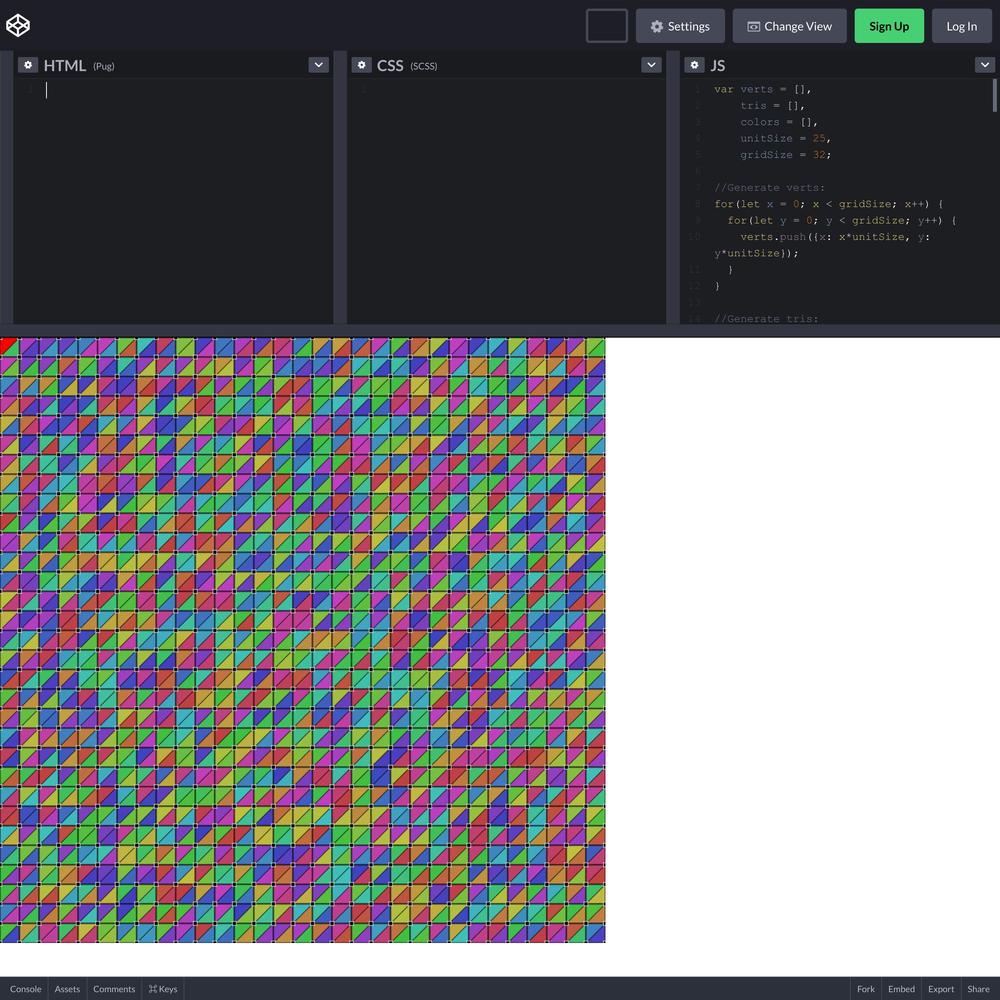Screen dimensions: 1000x1000
Task: Open the Change View menu
Action: tap(789, 26)
